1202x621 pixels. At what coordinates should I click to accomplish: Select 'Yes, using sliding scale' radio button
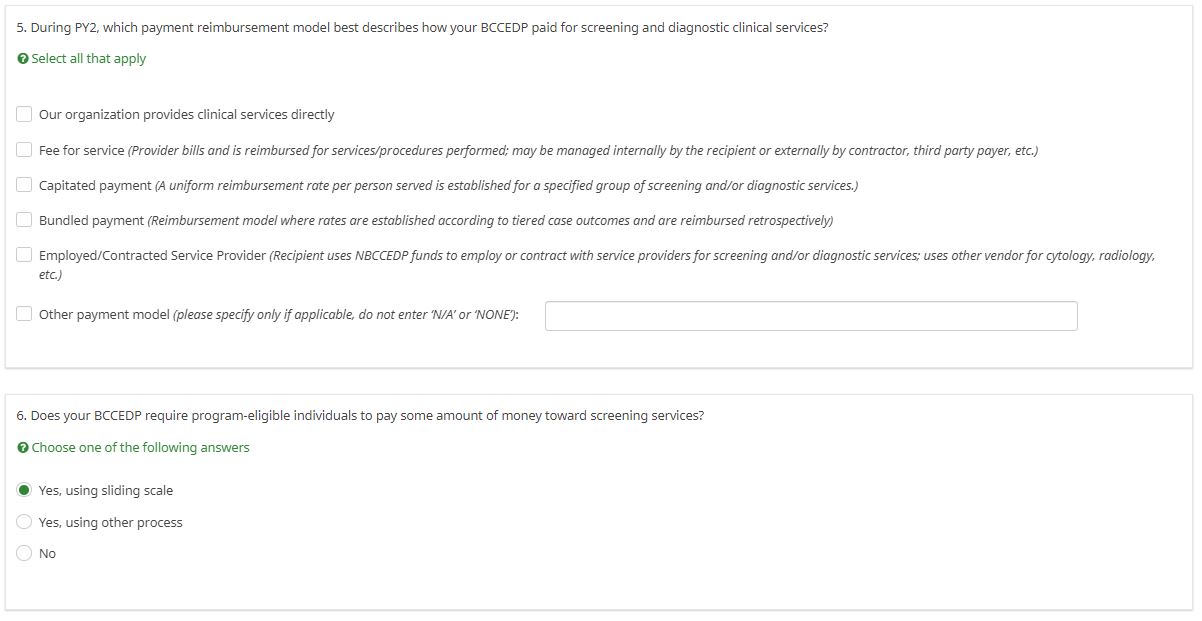coord(25,490)
